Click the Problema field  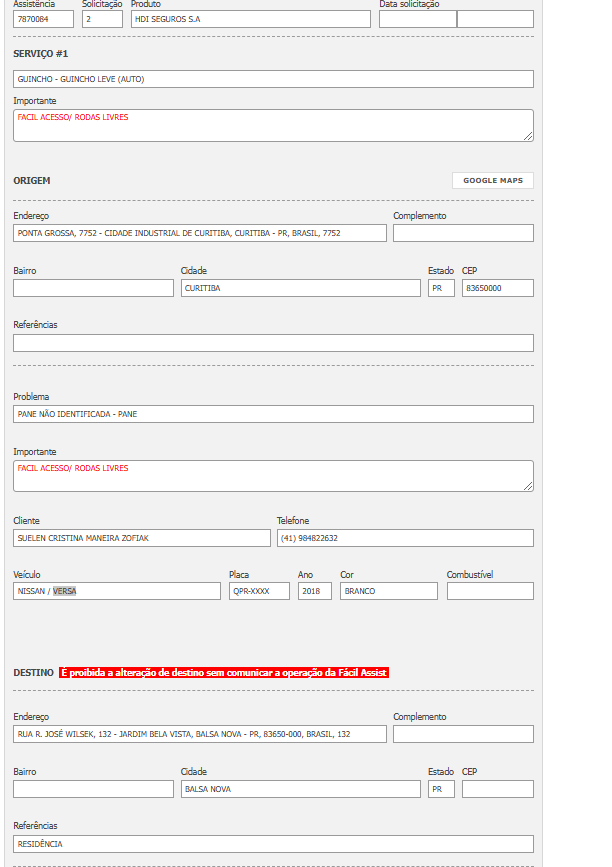273,414
